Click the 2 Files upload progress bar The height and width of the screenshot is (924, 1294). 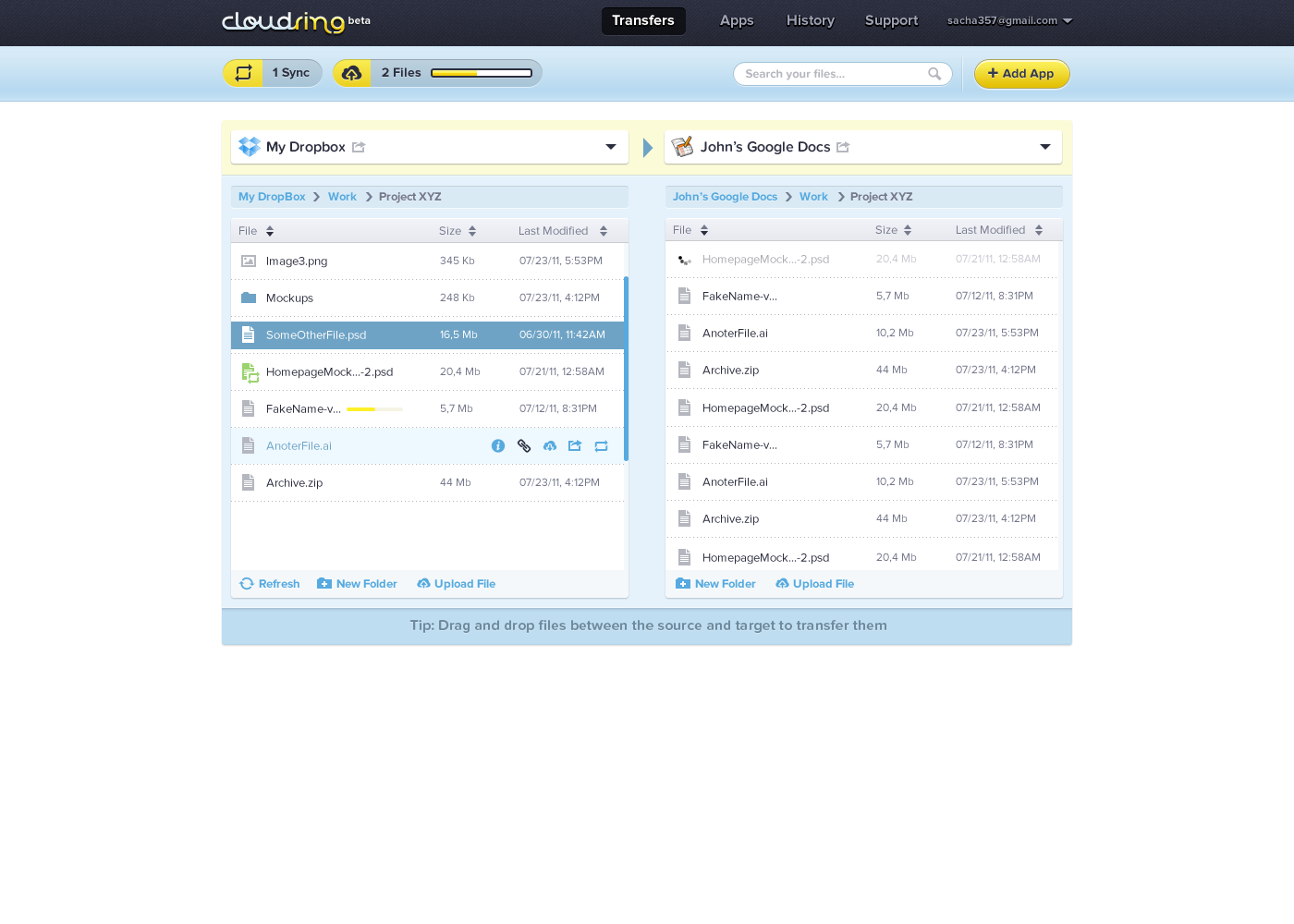(482, 73)
